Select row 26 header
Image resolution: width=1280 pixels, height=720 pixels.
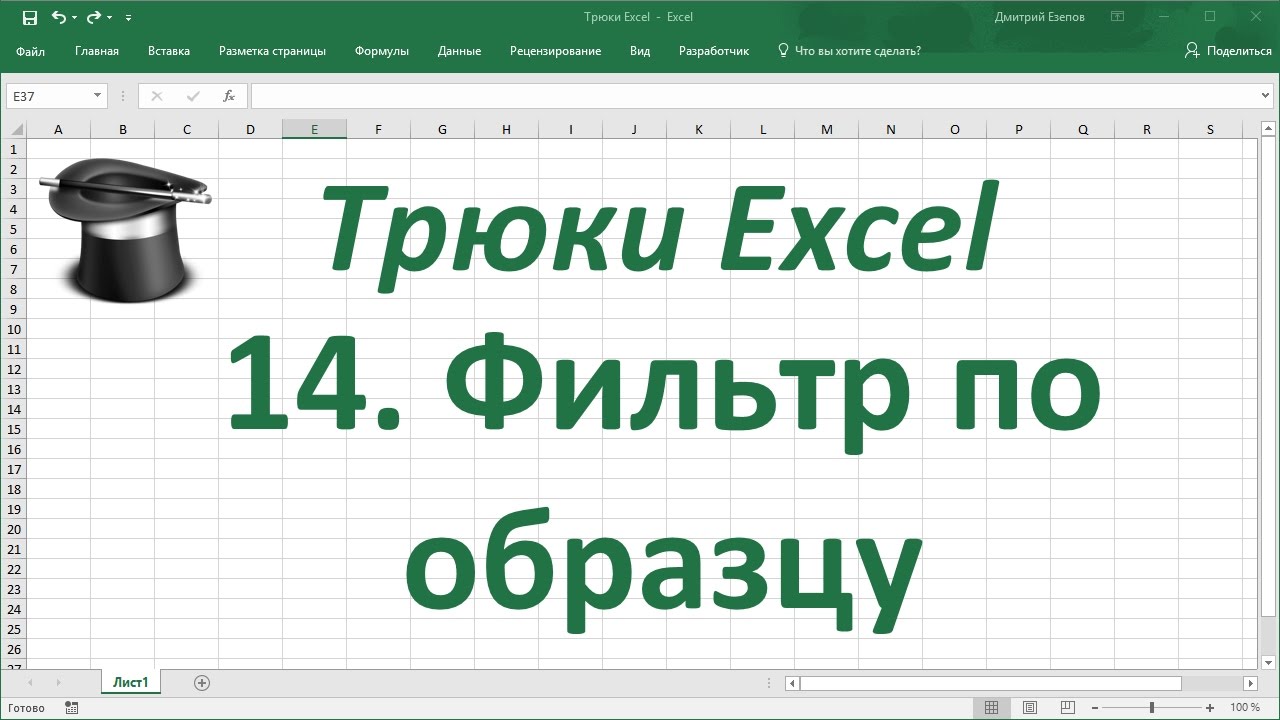click(14, 649)
